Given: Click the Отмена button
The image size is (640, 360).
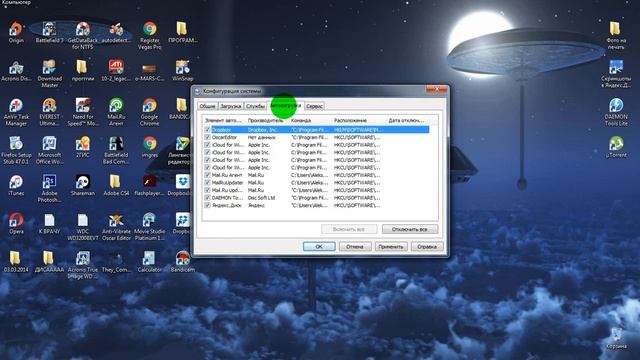Looking at the screenshot, I should [x=355, y=247].
